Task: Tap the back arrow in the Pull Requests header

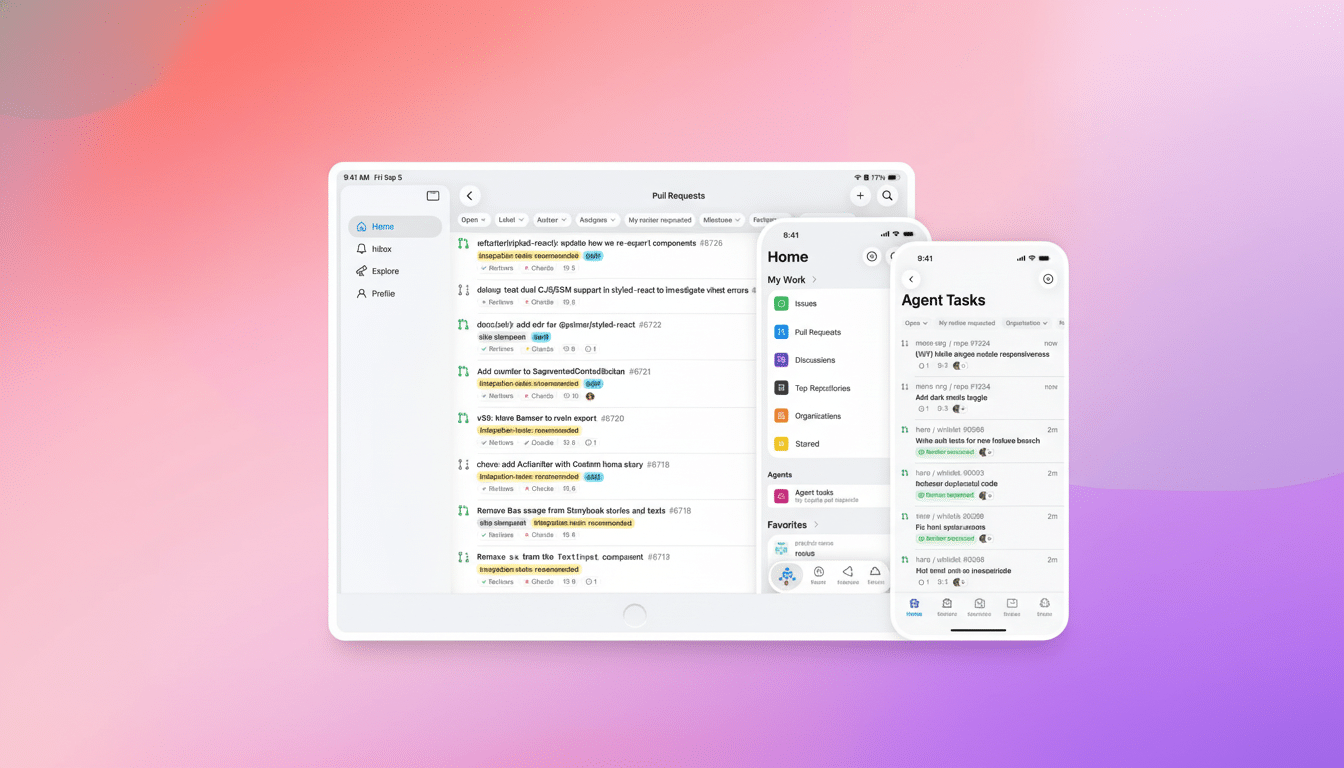Action: [x=470, y=196]
